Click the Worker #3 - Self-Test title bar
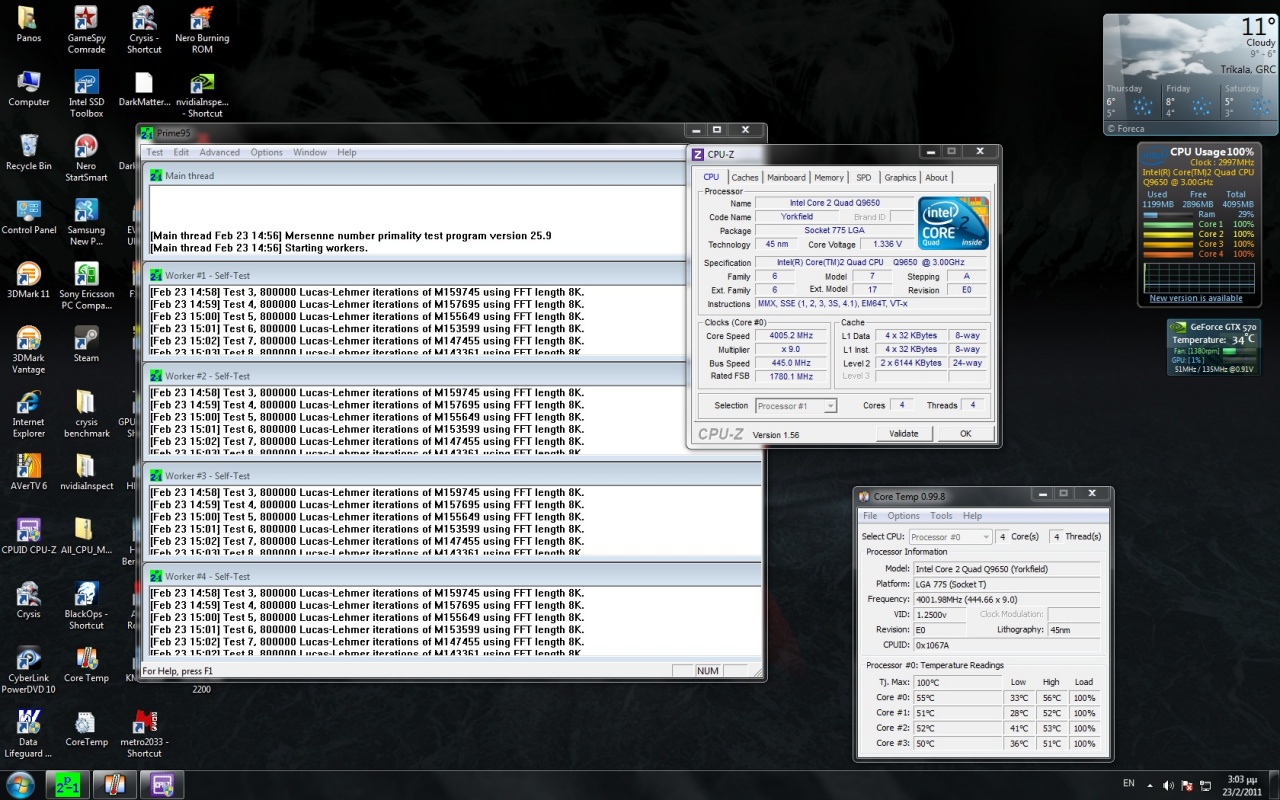Image resolution: width=1280 pixels, height=800 pixels. click(453, 476)
